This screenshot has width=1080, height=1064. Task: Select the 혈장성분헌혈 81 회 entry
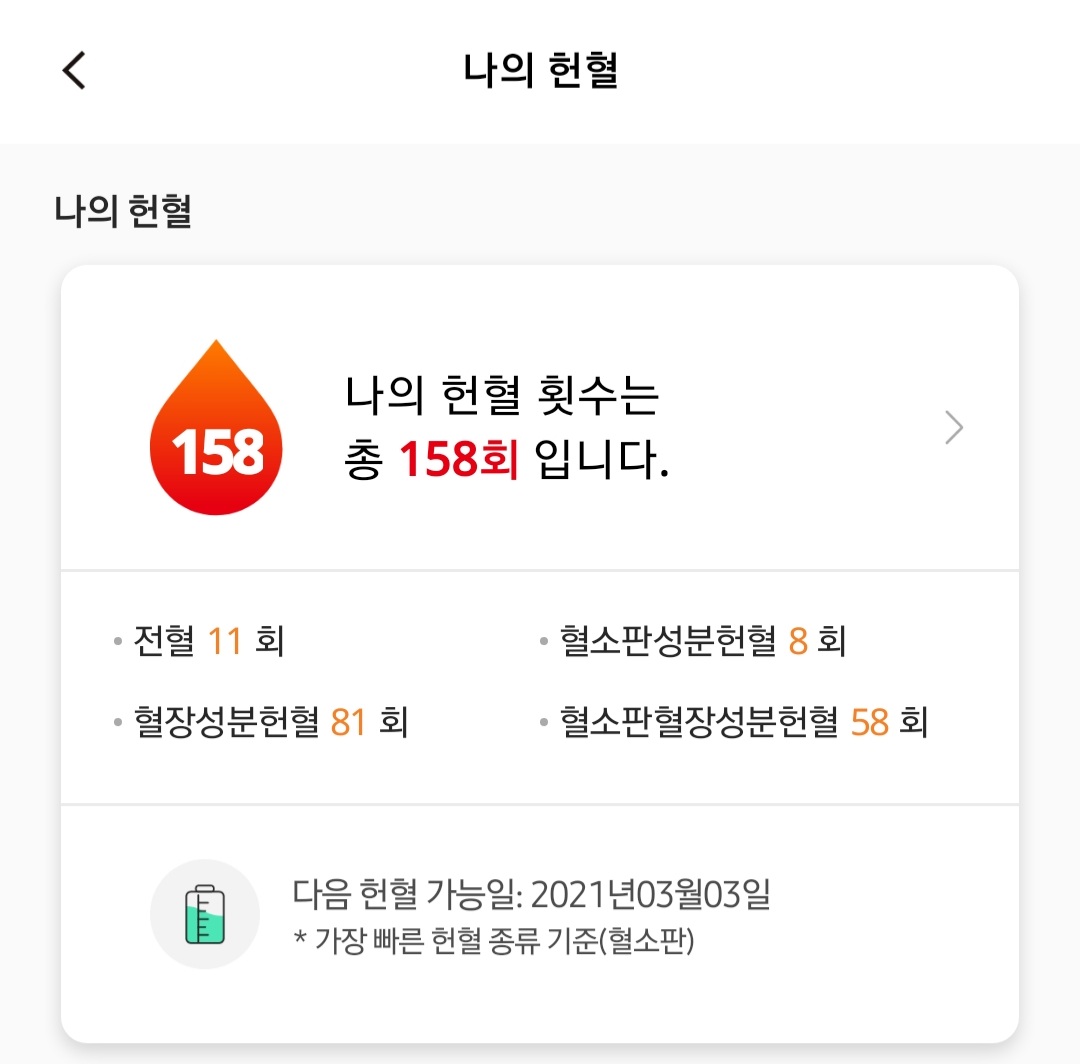pyautogui.click(x=262, y=722)
